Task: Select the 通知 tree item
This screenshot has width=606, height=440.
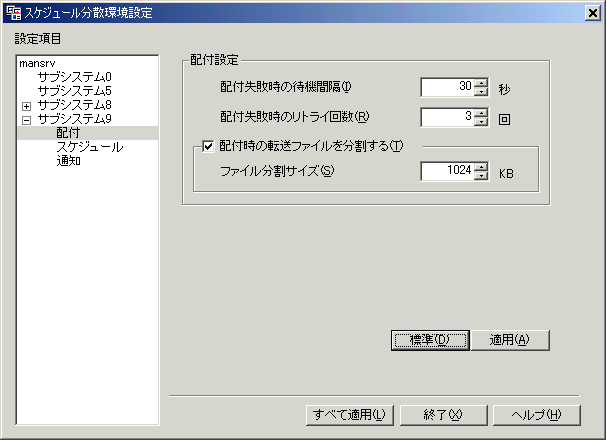Action: (x=68, y=160)
